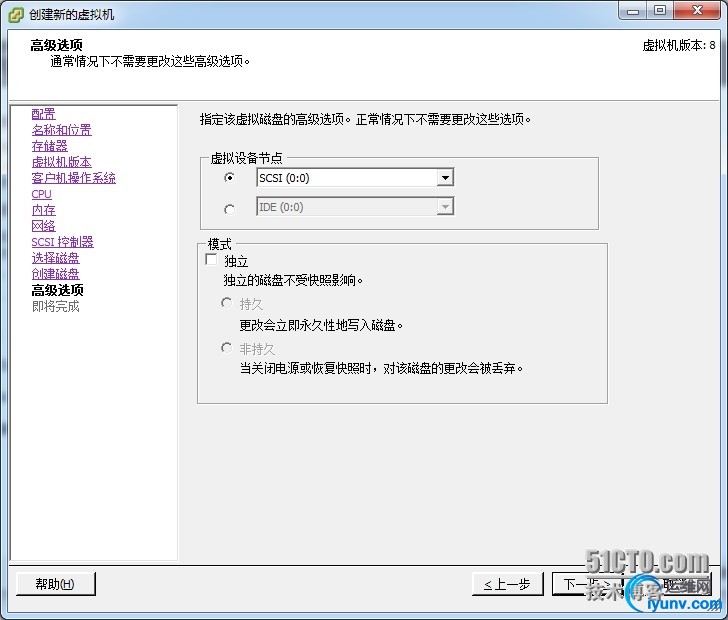Minimize the 创建新的虚拟机 window
This screenshot has height=620, width=728.
(x=633, y=11)
